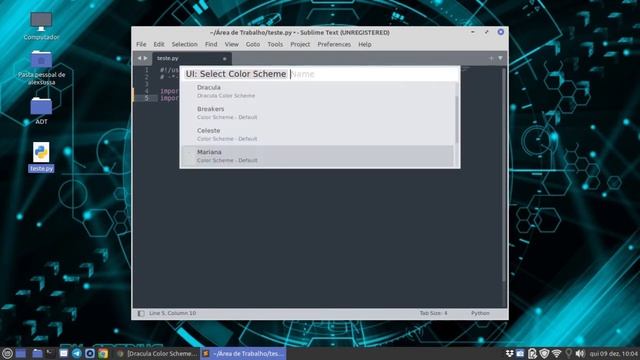Switch to Dracula Color Scheme taskbar window
Image resolution: width=640 pixels, height=360 pixels.
156,353
